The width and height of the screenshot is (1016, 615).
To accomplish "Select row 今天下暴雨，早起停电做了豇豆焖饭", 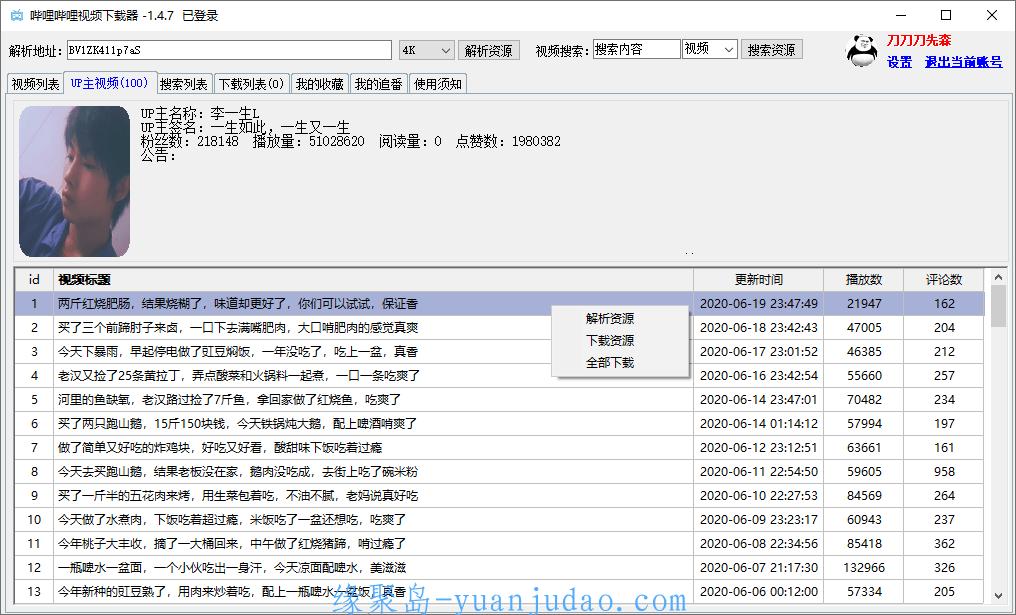I will pos(500,351).
